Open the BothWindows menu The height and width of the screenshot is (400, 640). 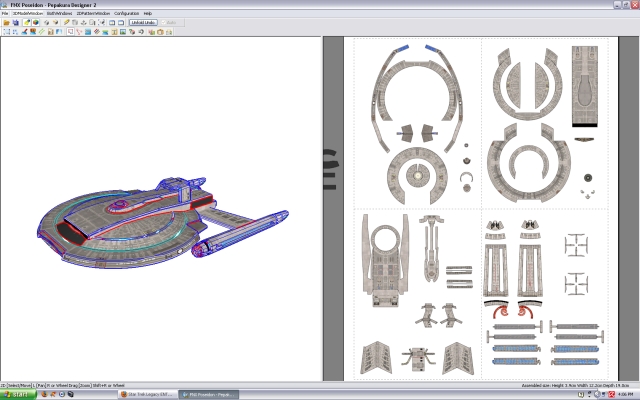pyautogui.click(x=59, y=13)
